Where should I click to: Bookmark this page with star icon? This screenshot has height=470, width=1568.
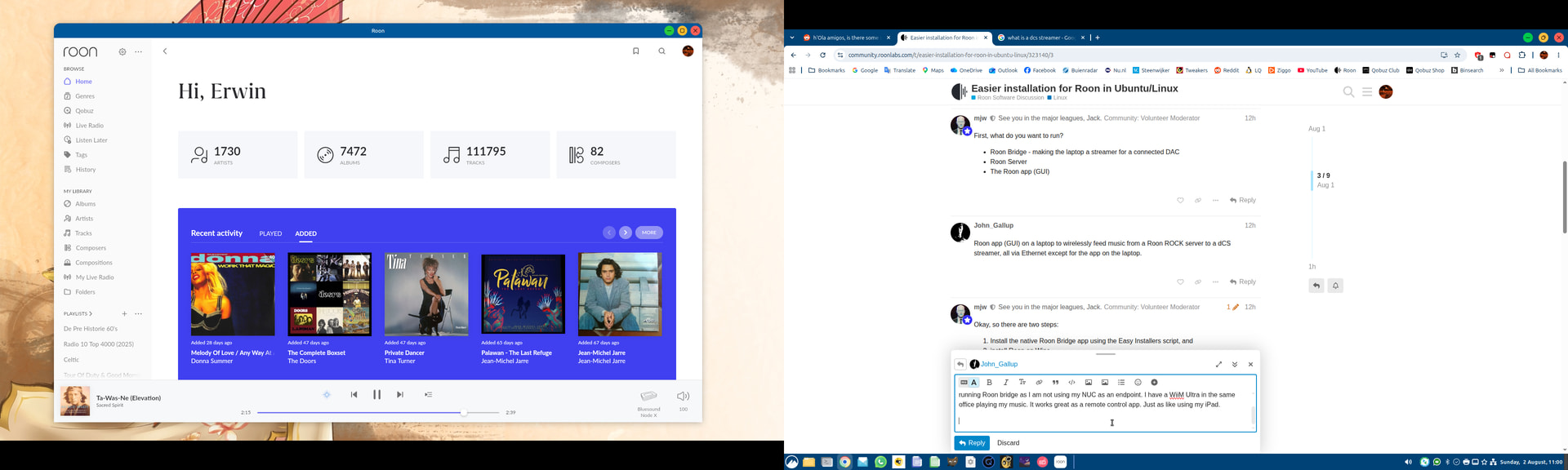[1457, 55]
